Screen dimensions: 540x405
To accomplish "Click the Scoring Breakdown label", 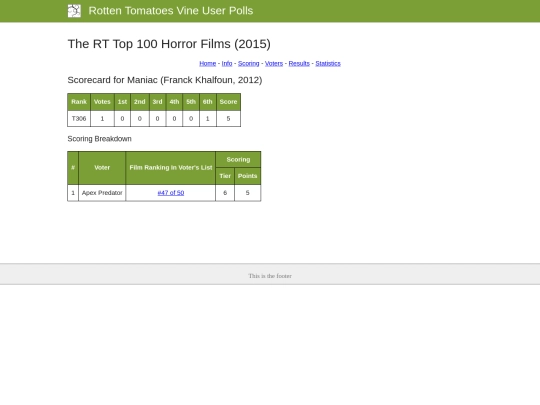I will tap(100, 139).
